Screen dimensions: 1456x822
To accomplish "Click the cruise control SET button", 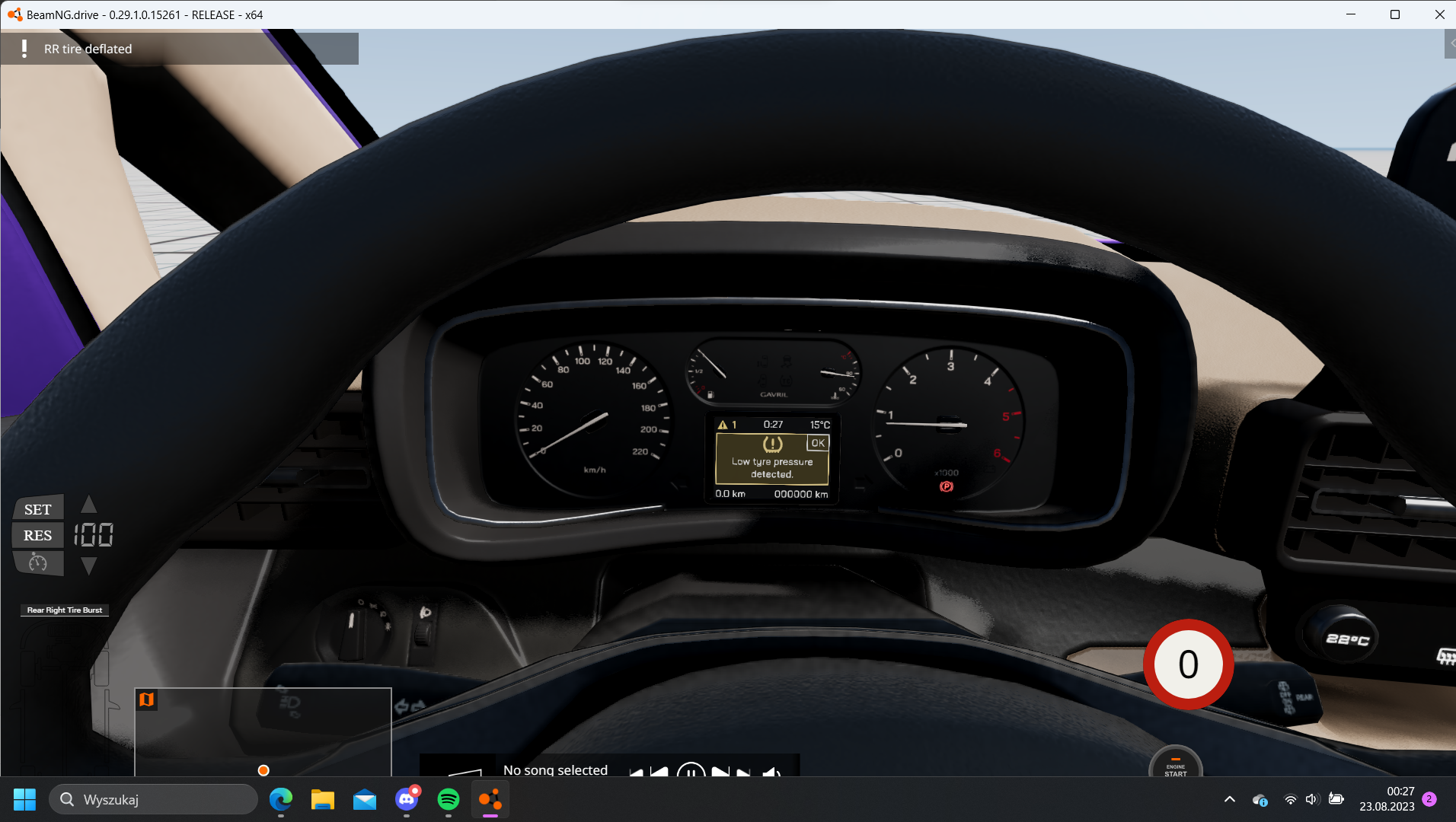I will (38, 509).
